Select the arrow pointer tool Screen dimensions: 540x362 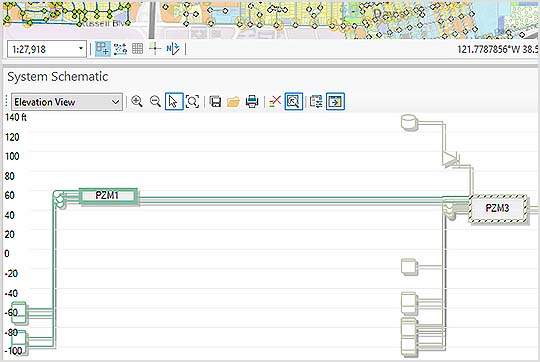coord(174,102)
